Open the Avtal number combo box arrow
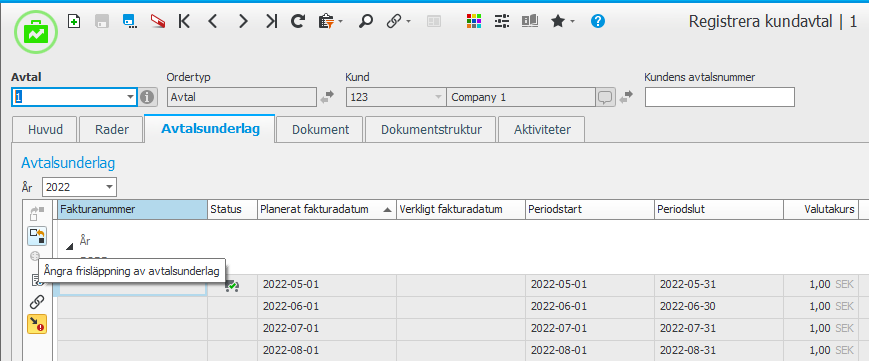 coord(131,97)
